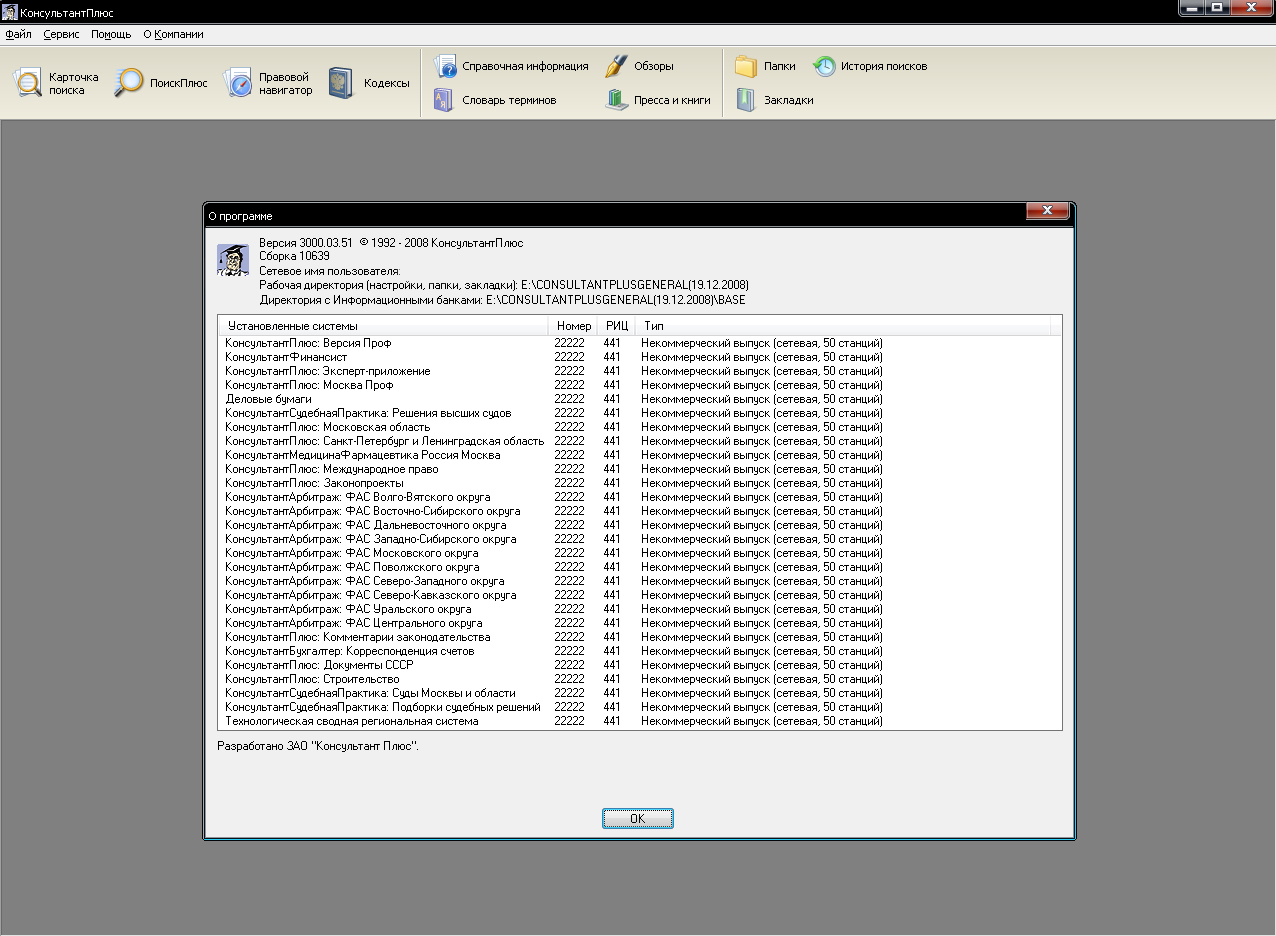Open the Помощь menu
The height and width of the screenshot is (936, 1276).
pyautogui.click(x=111, y=34)
